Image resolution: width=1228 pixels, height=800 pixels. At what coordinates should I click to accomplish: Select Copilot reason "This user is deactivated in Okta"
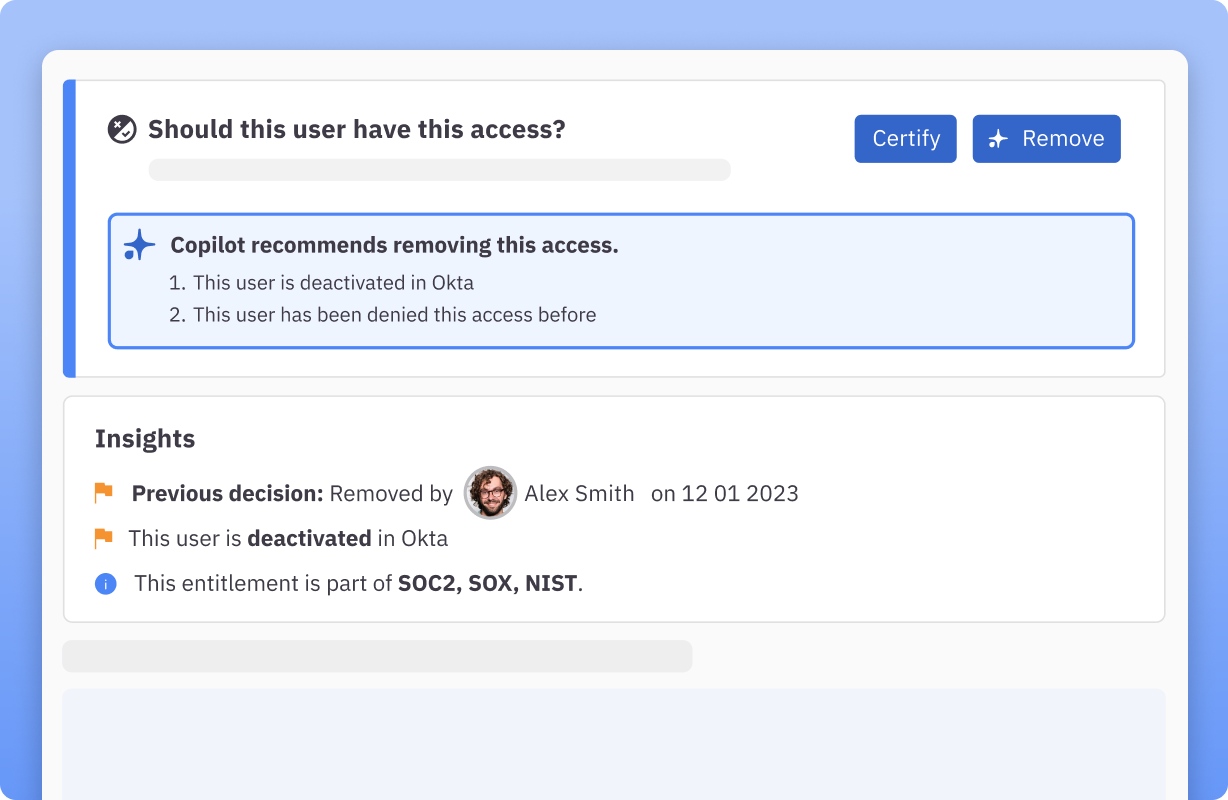[x=333, y=282]
